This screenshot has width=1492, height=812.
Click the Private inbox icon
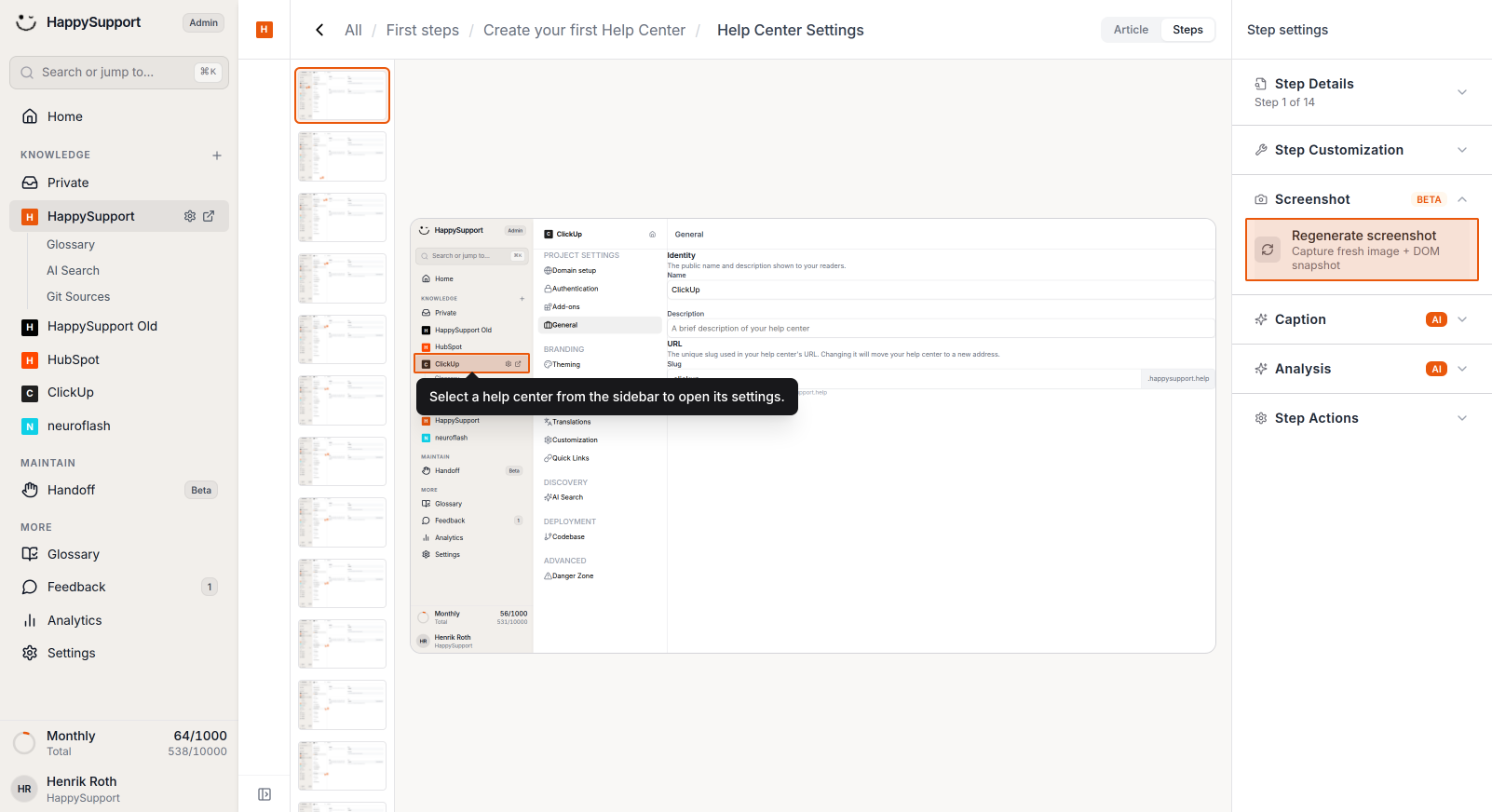click(x=30, y=183)
